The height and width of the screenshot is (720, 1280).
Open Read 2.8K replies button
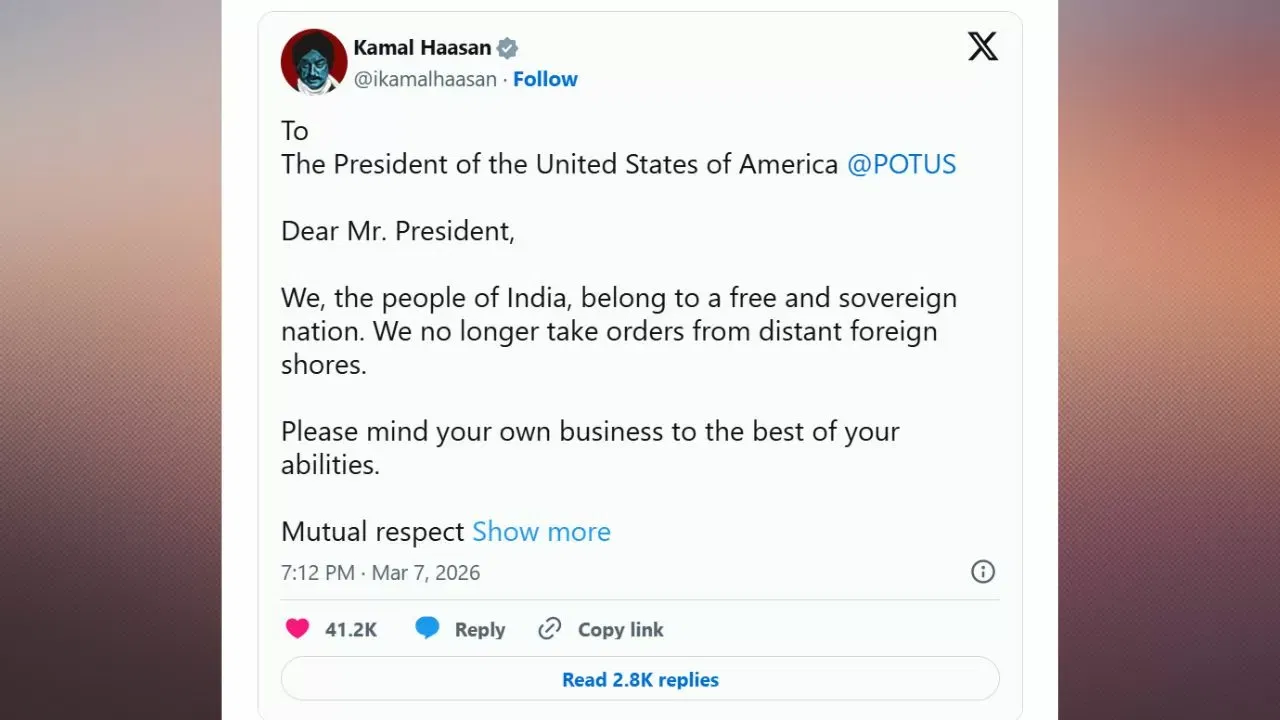[x=640, y=680]
